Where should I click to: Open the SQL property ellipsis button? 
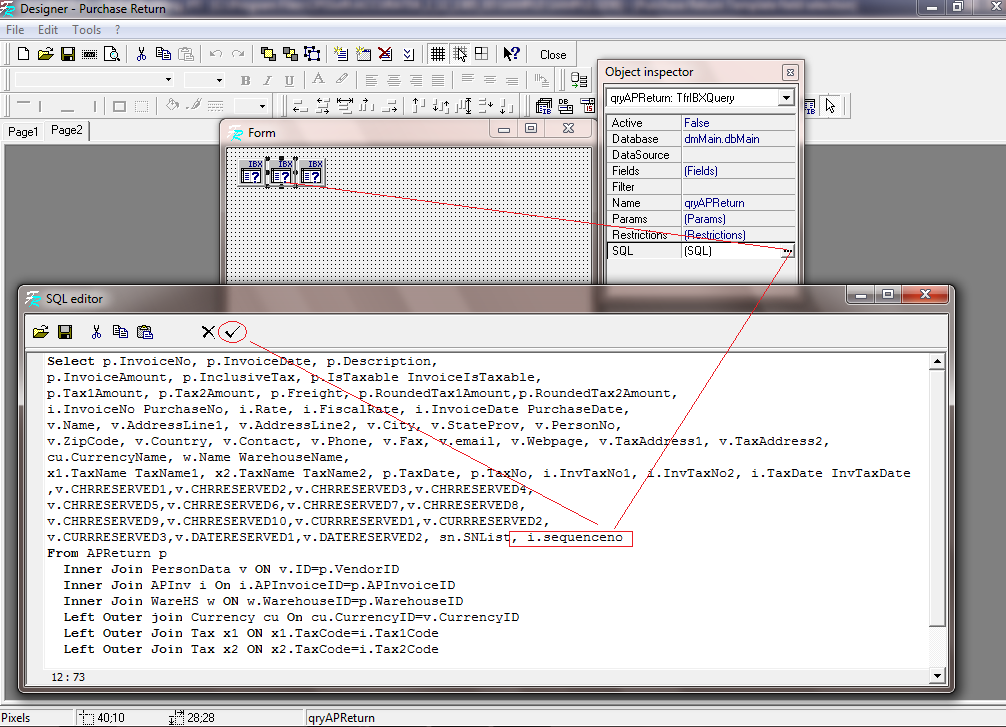click(x=789, y=250)
